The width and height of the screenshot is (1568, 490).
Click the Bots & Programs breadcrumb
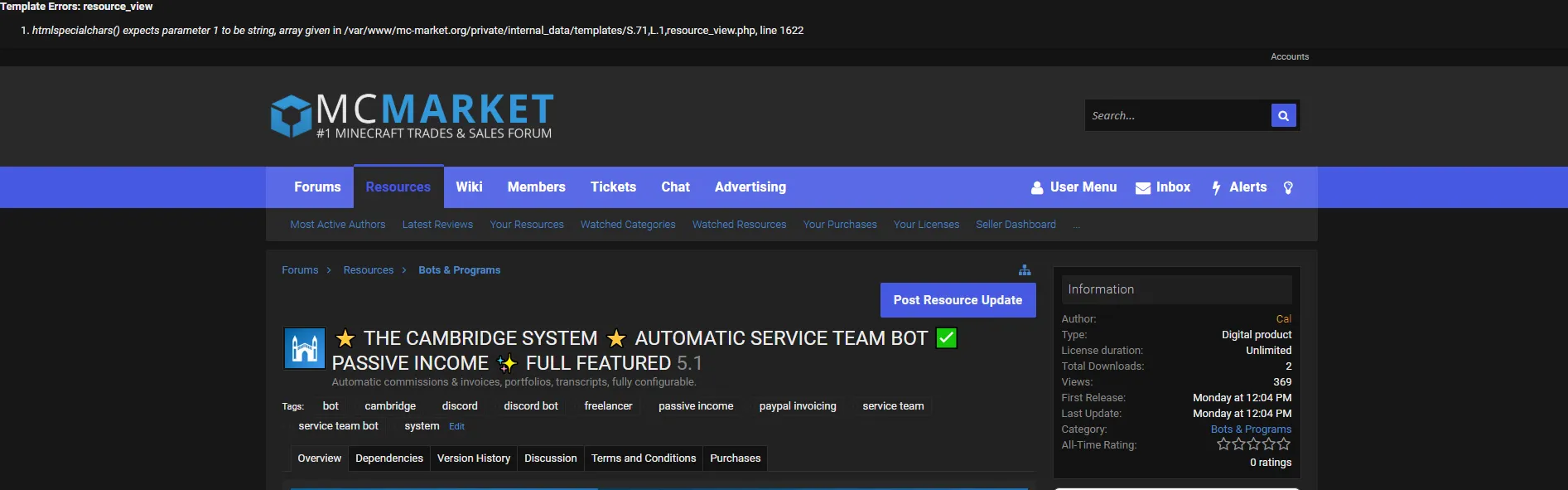point(460,270)
